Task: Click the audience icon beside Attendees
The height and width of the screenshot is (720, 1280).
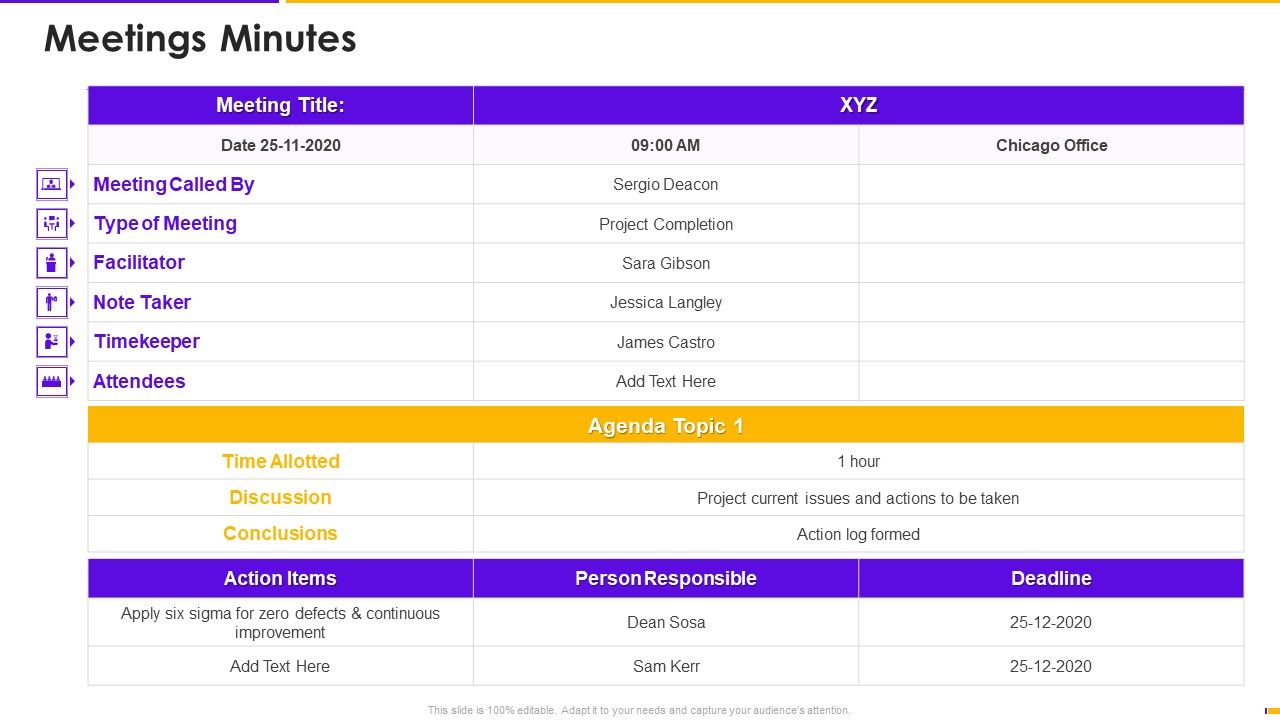Action: pos(52,381)
